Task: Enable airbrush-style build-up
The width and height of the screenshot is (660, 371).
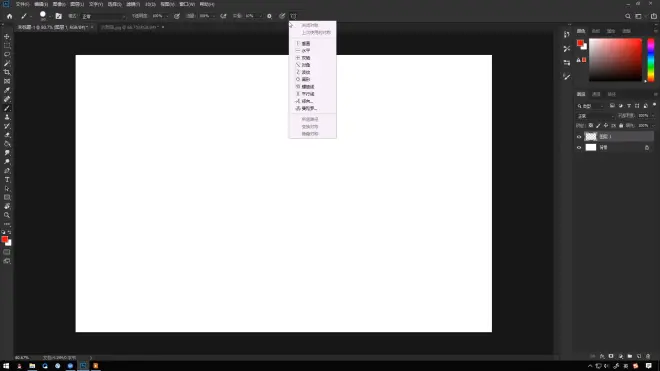Action: click(x=223, y=16)
